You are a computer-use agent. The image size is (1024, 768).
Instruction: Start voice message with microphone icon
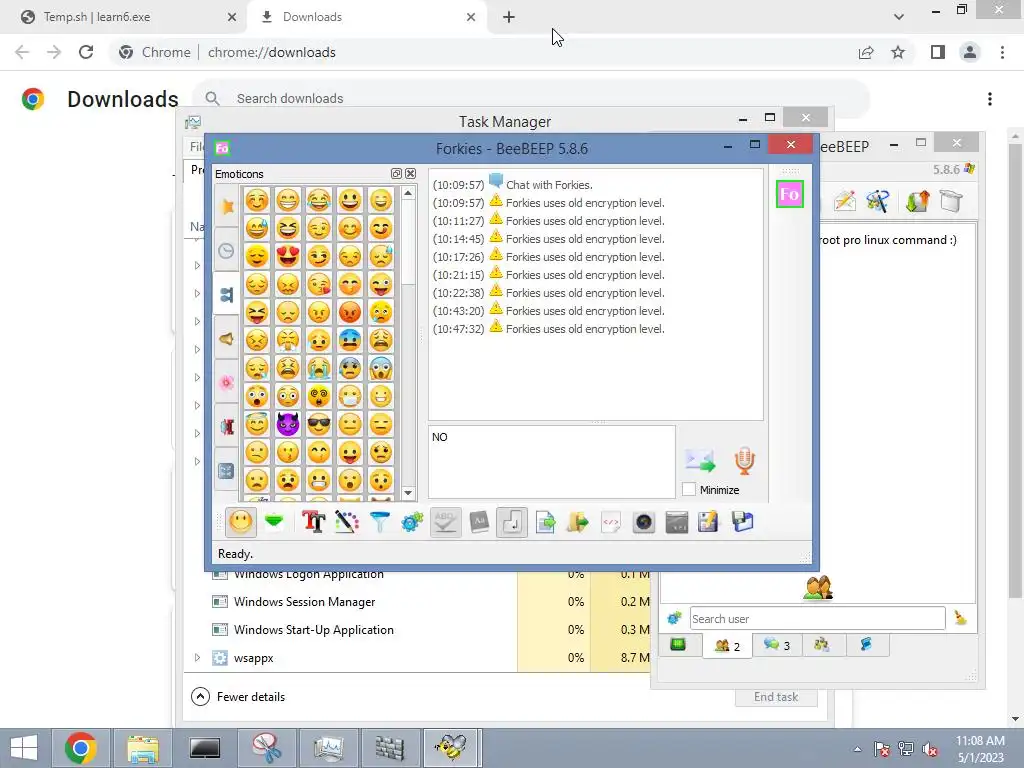[x=744, y=460]
